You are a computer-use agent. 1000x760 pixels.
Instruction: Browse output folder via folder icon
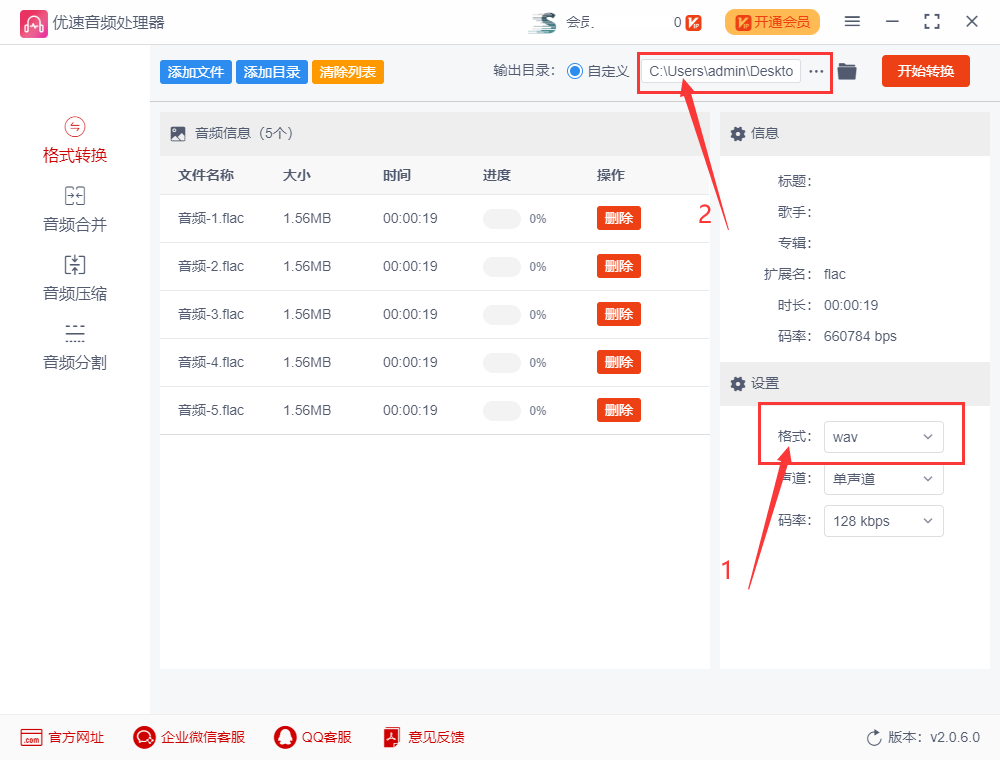click(x=846, y=71)
